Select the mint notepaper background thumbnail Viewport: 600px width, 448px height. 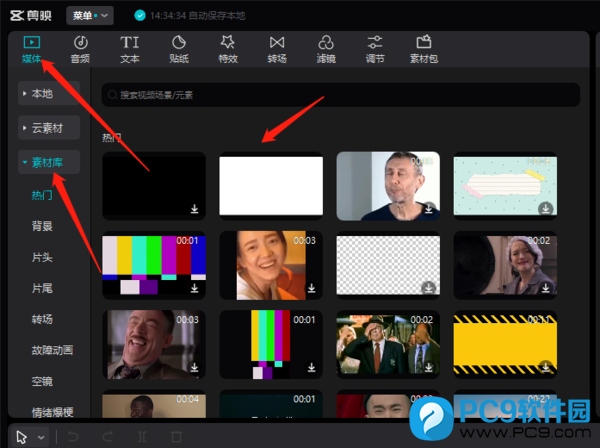[505, 186]
